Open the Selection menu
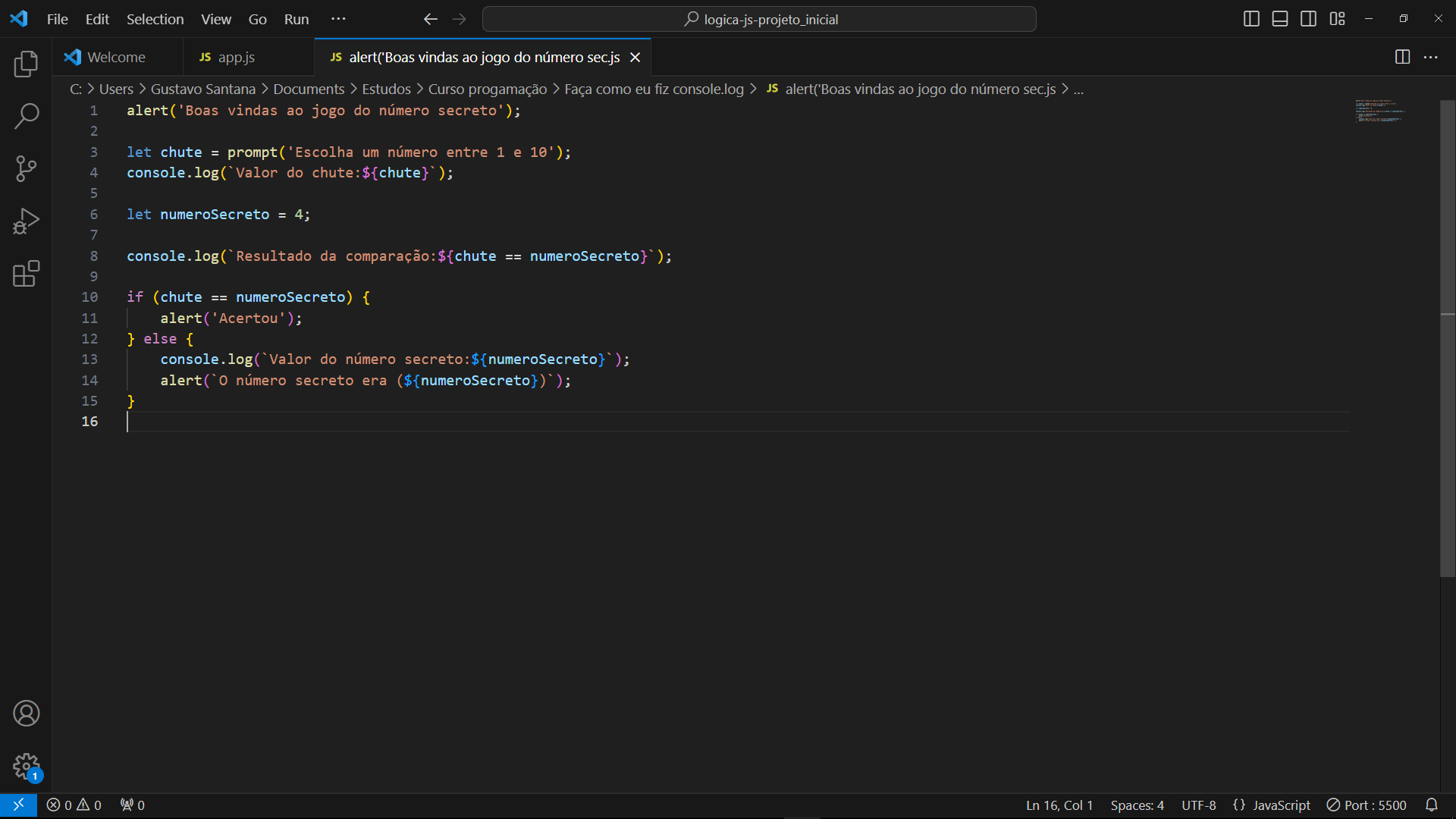 [155, 19]
